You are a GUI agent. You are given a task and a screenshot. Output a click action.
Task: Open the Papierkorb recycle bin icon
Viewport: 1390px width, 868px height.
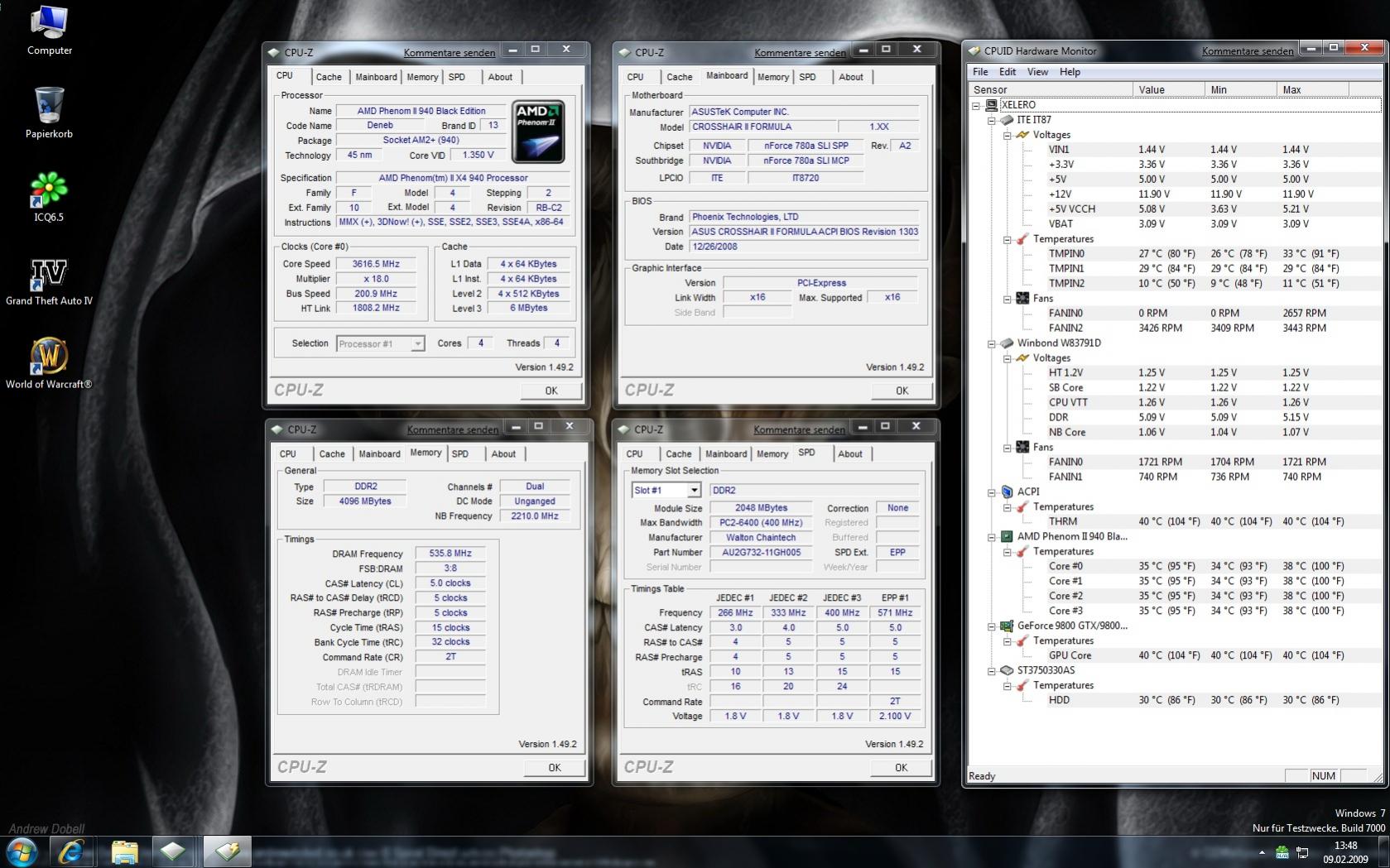click(49, 113)
